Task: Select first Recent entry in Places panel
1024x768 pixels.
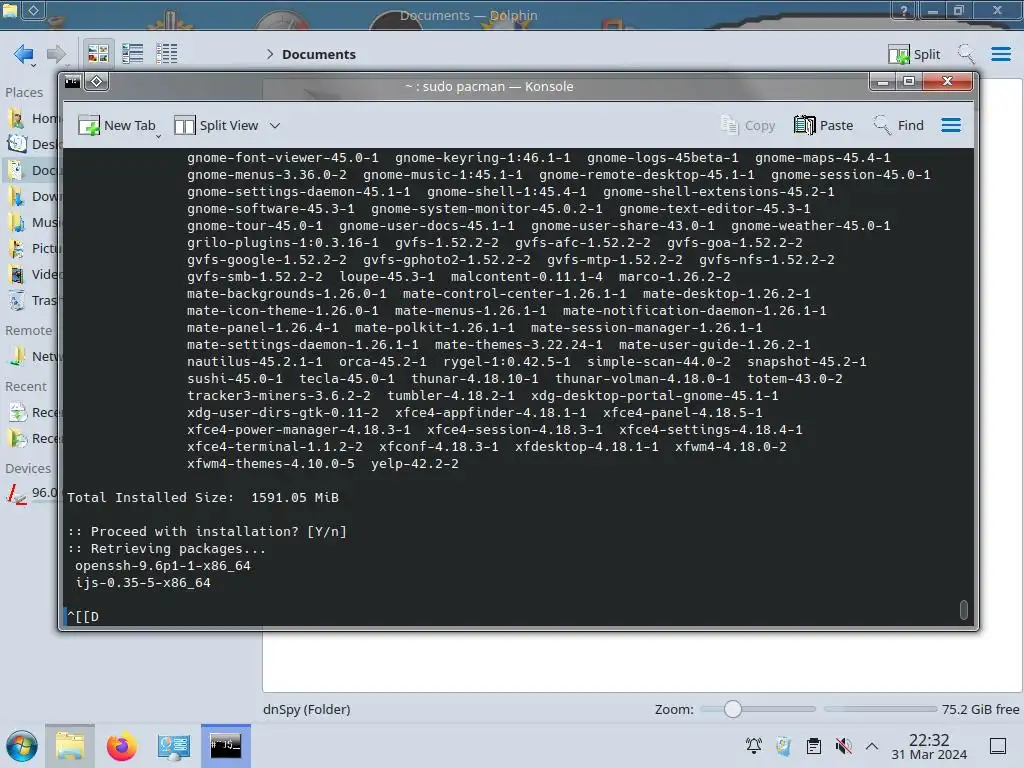Action: coord(33,412)
